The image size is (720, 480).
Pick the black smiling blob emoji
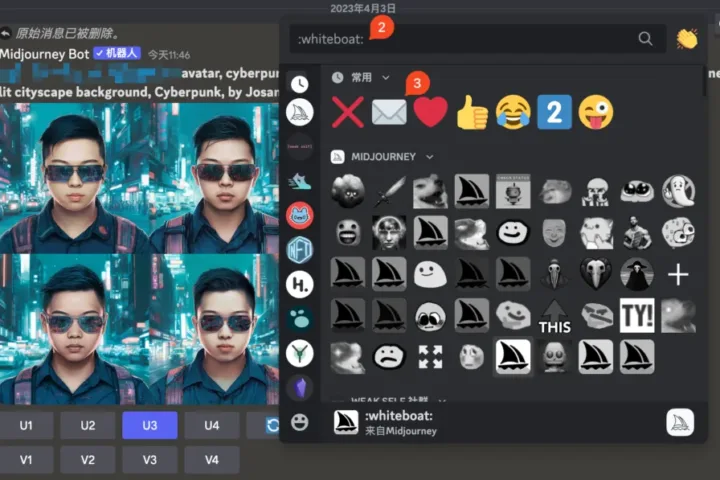point(513,232)
